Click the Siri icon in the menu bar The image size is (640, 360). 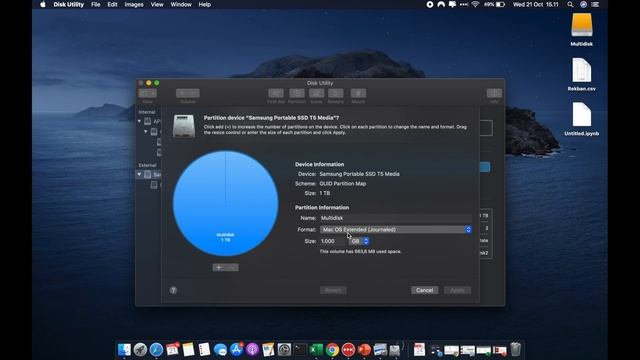583,4
